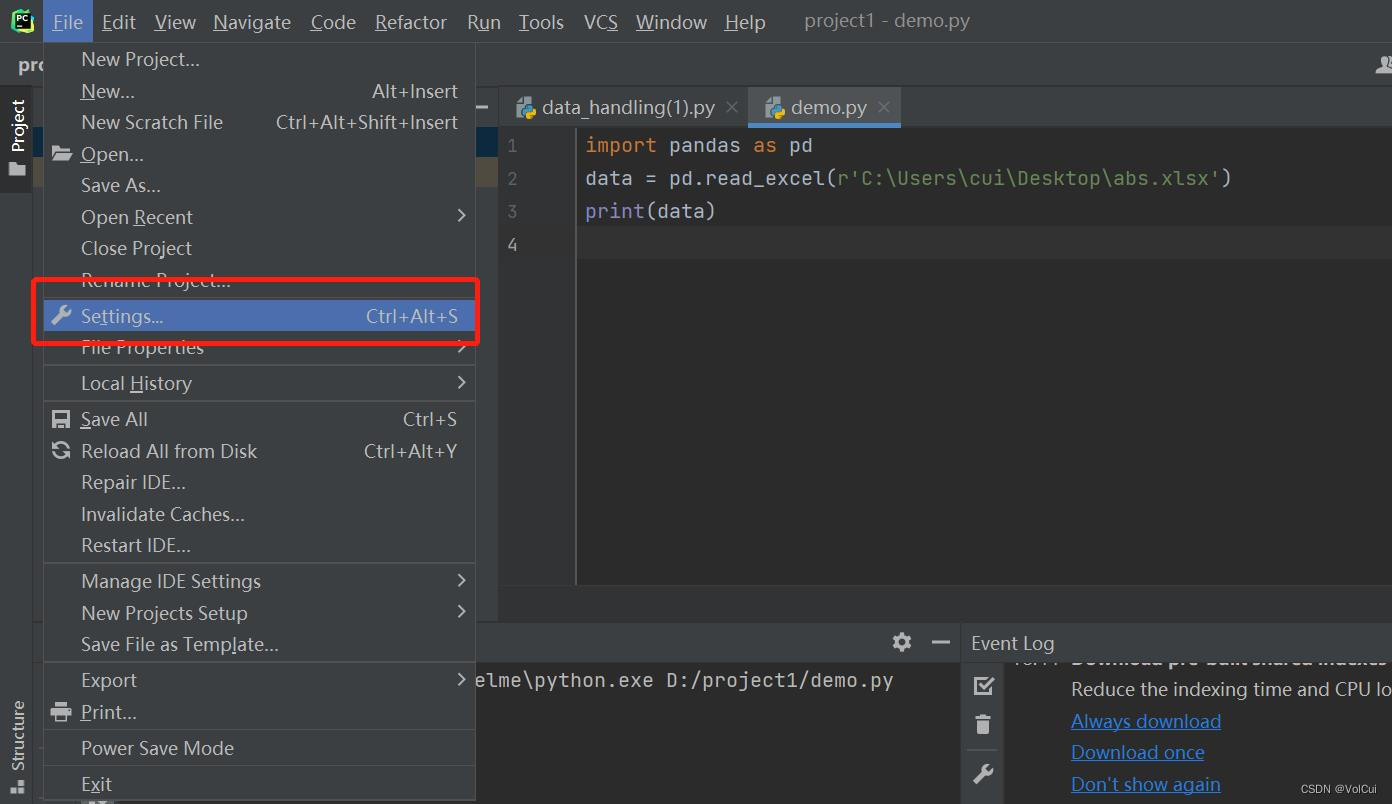The image size is (1392, 804).
Task: Click the 'print(data)' line in the editor
Action: (651, 211)
